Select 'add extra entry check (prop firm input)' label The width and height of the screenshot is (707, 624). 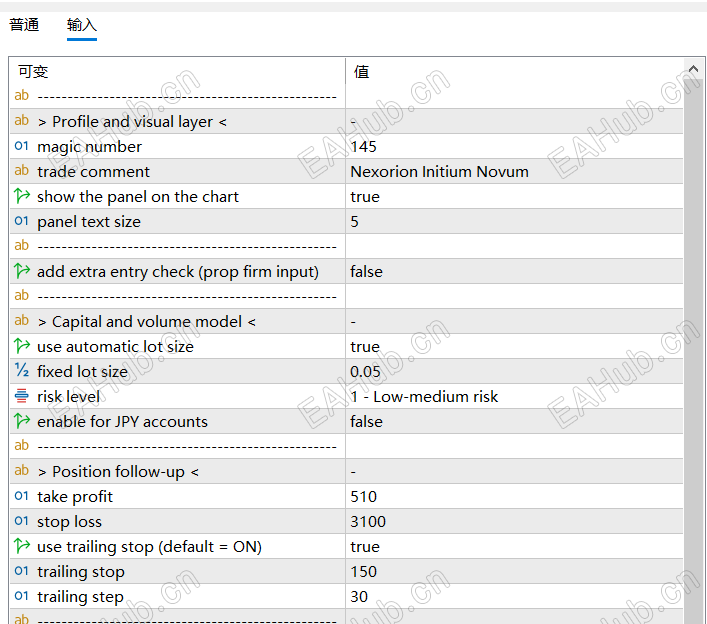(178, 271)
